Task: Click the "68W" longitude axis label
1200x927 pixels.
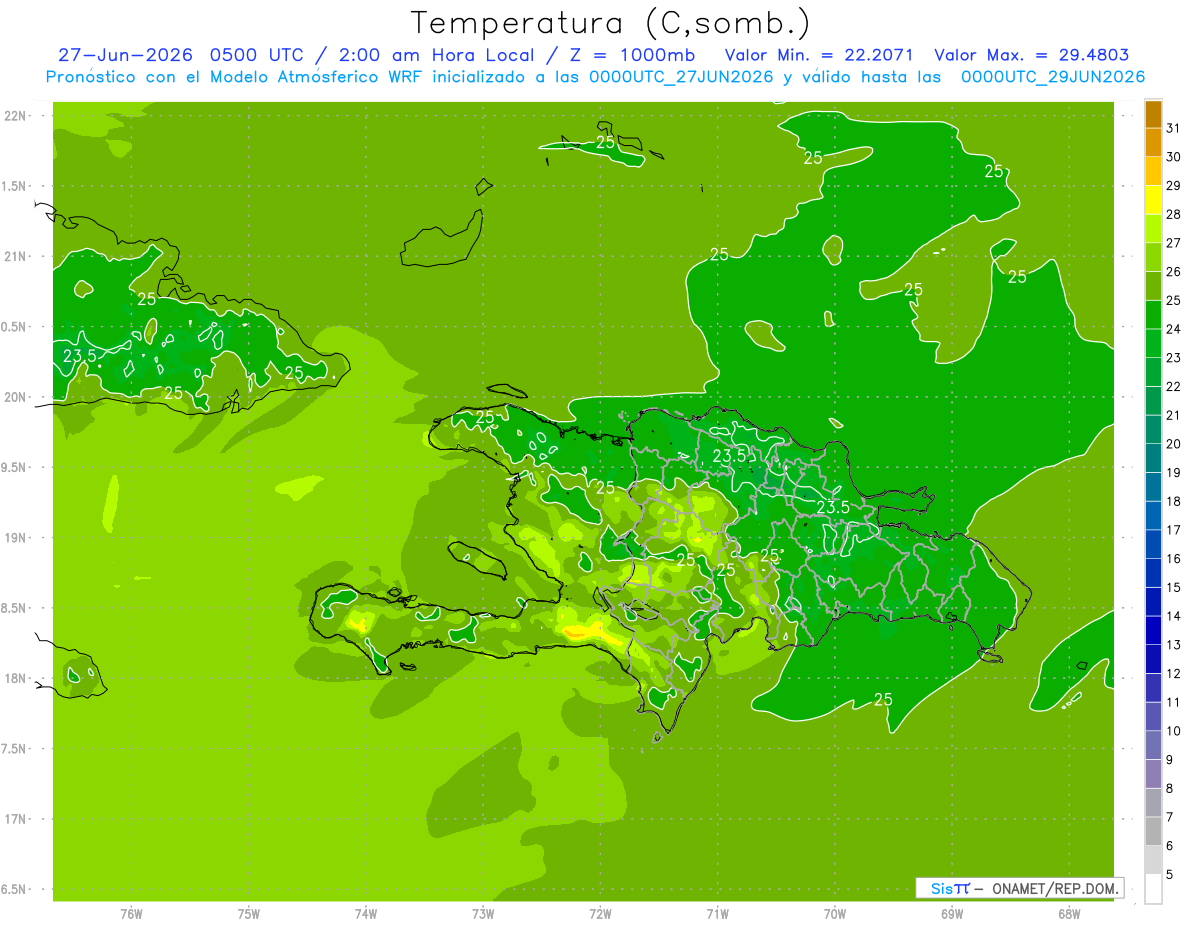Action: tap(1069, 913)
